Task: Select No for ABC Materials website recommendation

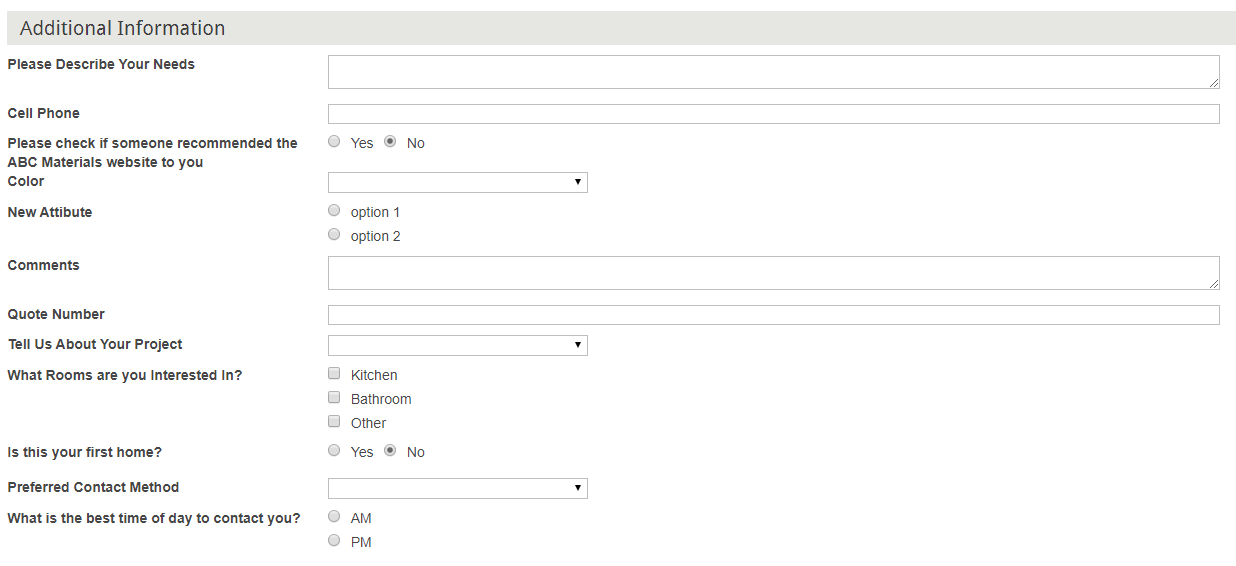Action: point(390,142)
